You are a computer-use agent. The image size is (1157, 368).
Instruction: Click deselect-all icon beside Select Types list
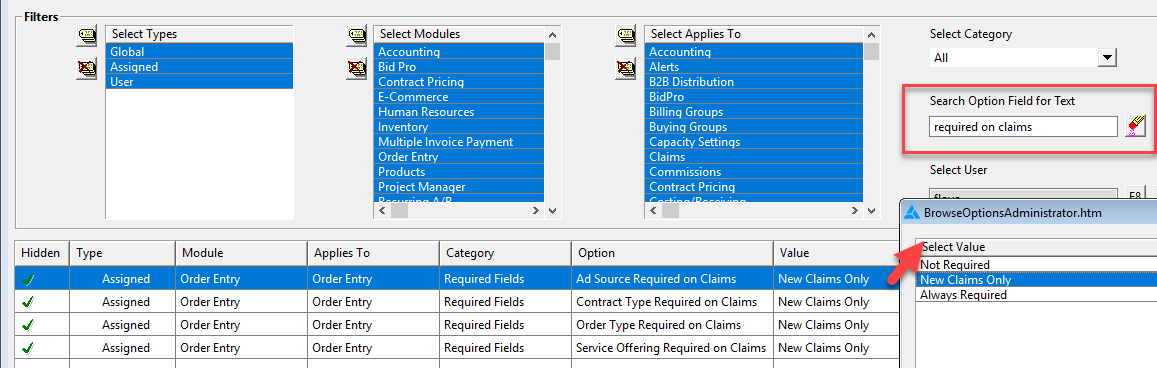(x=86, y=69)
